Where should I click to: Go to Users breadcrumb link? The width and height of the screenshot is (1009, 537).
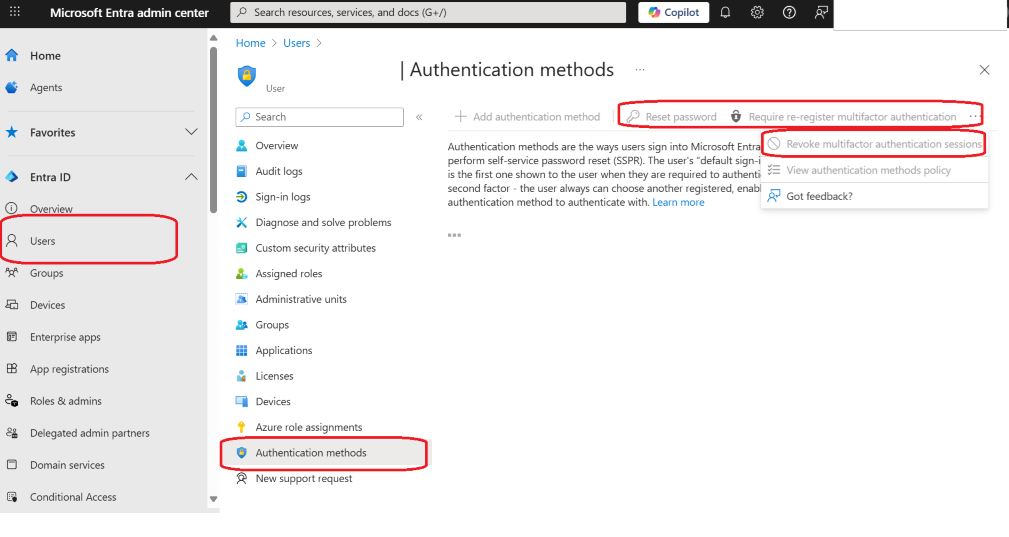[297, 43]
